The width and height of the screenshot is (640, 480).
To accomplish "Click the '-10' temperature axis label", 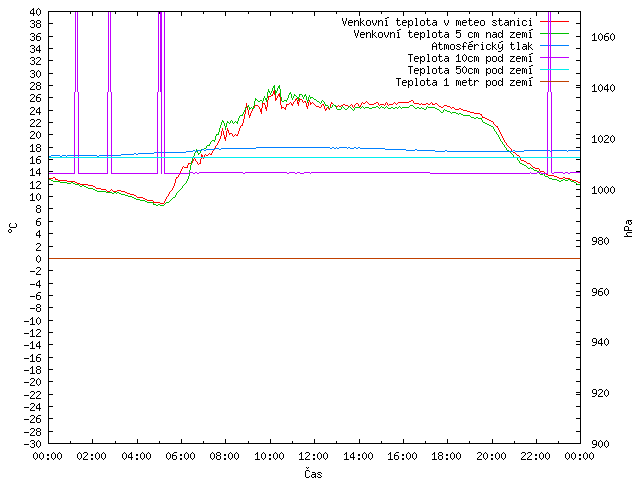I will tap(33, 320).
